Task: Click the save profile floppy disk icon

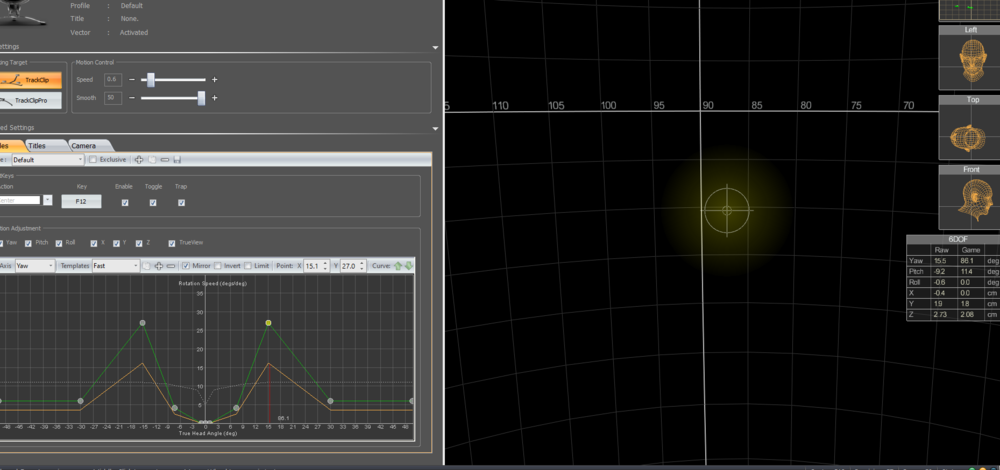Action: click(x=177, y=159)
